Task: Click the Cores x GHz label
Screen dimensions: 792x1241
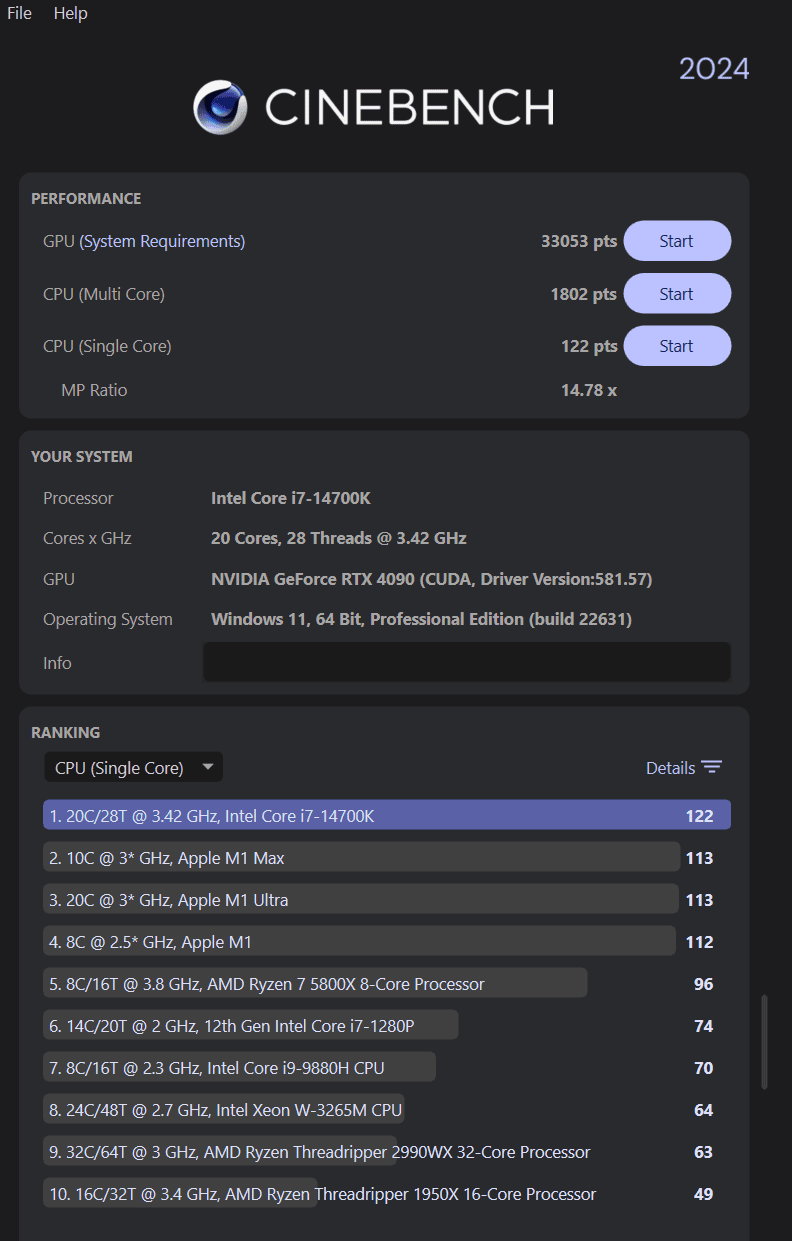Action: pyautogui.click(x=87, y=538)
